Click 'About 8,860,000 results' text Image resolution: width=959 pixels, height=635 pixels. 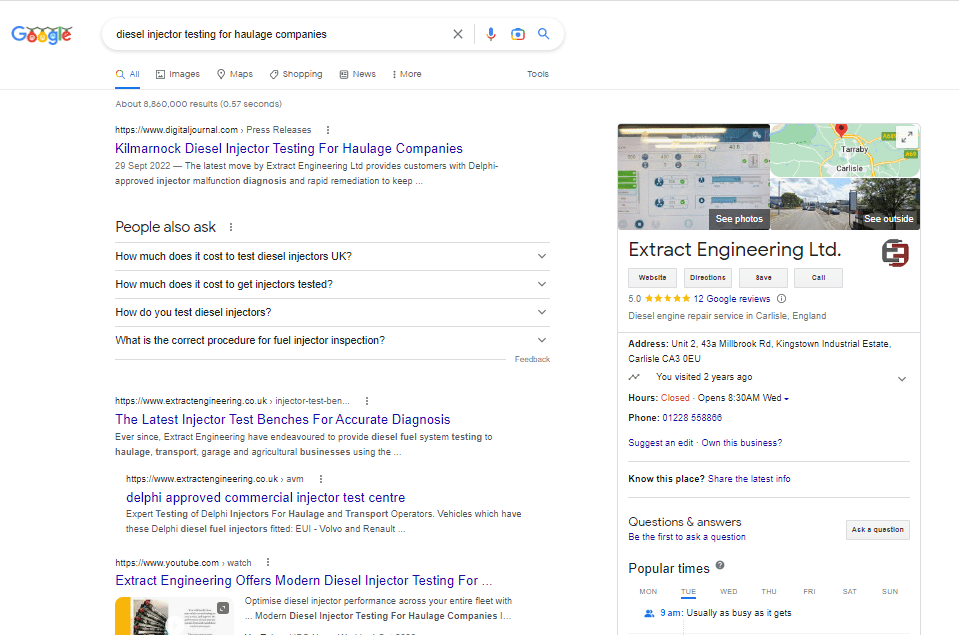[198, 104]
